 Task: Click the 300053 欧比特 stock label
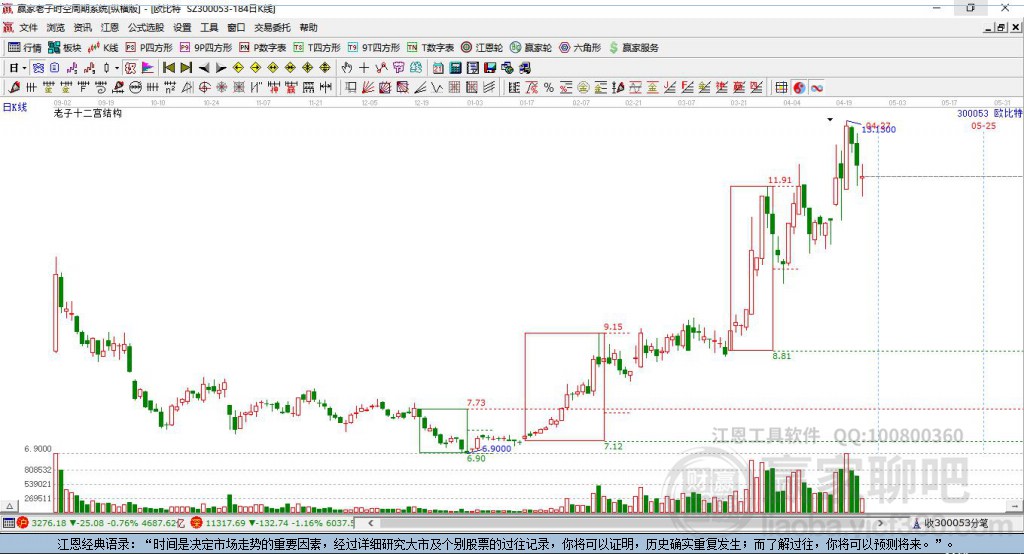[989, 114]
